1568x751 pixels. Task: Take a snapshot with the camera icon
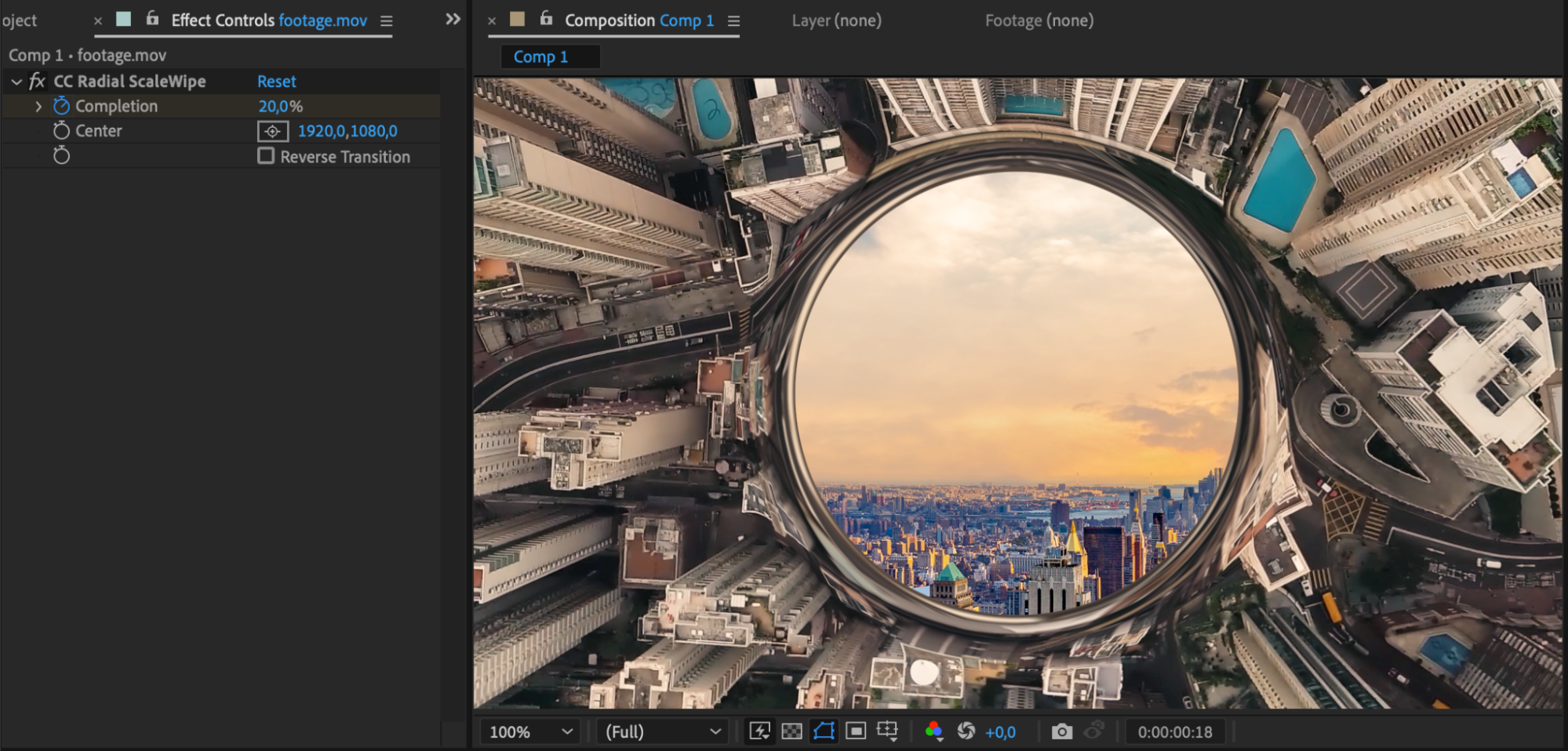pos(1061,731)
